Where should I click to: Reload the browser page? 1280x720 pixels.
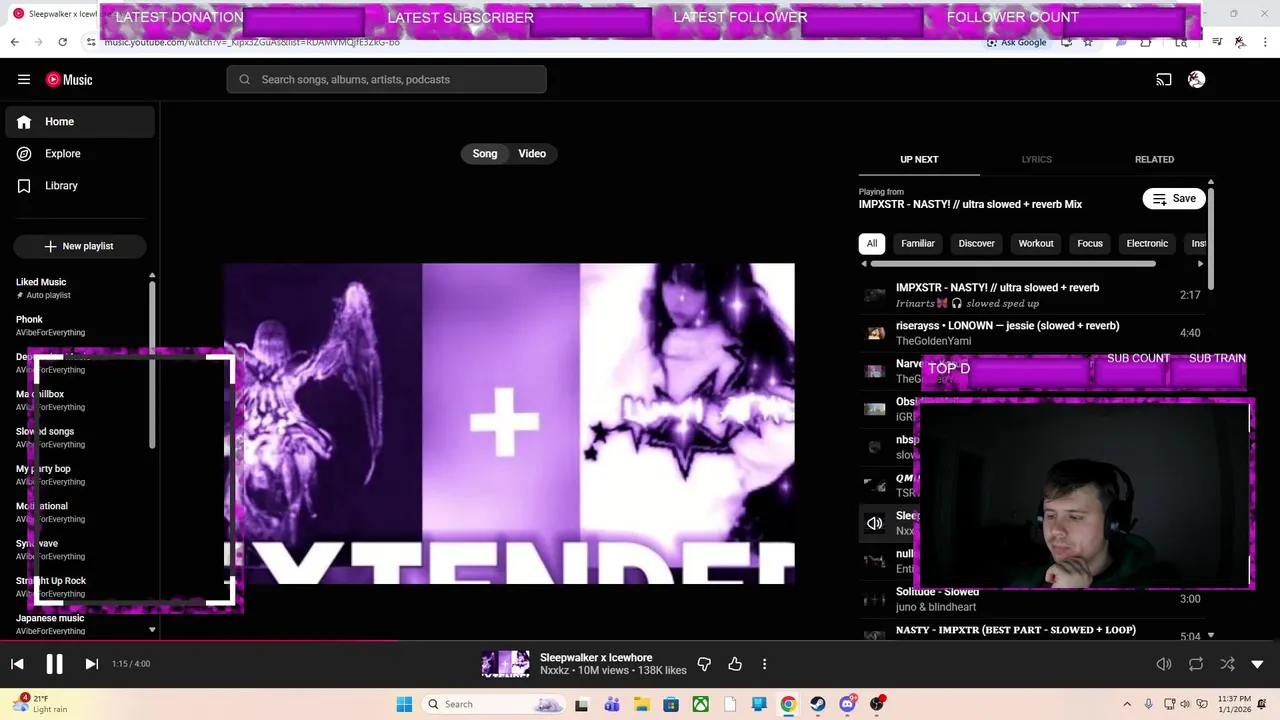click(x=62, y=42)
